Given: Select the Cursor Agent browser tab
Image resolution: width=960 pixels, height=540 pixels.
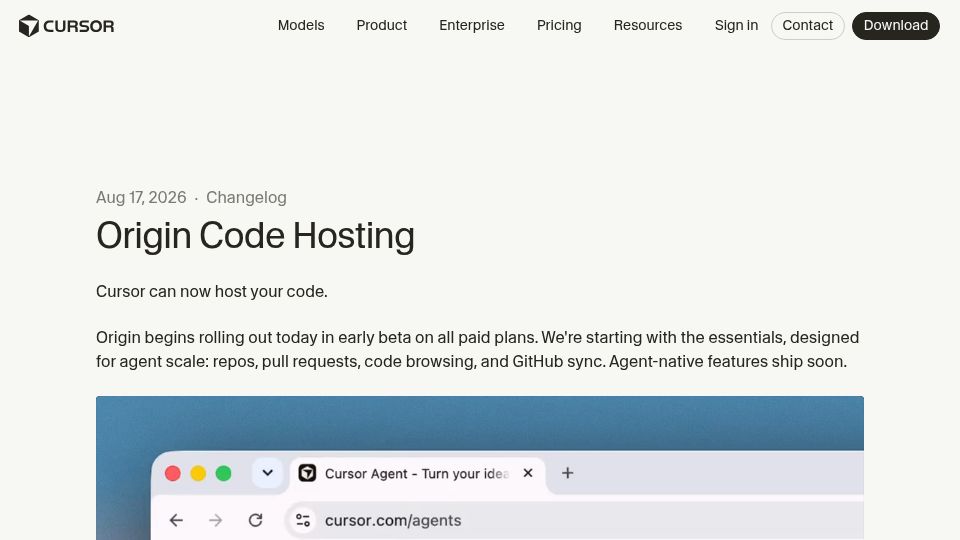Looking at the screenshot, I should pyautogui.click(x=417, y=474).
